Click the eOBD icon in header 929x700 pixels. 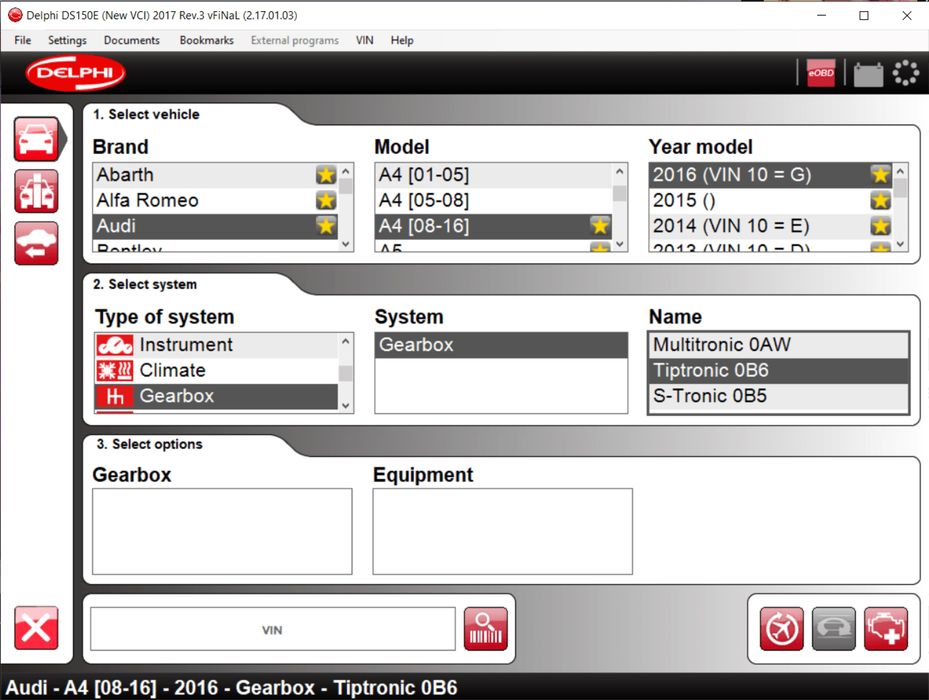[821, 73]
